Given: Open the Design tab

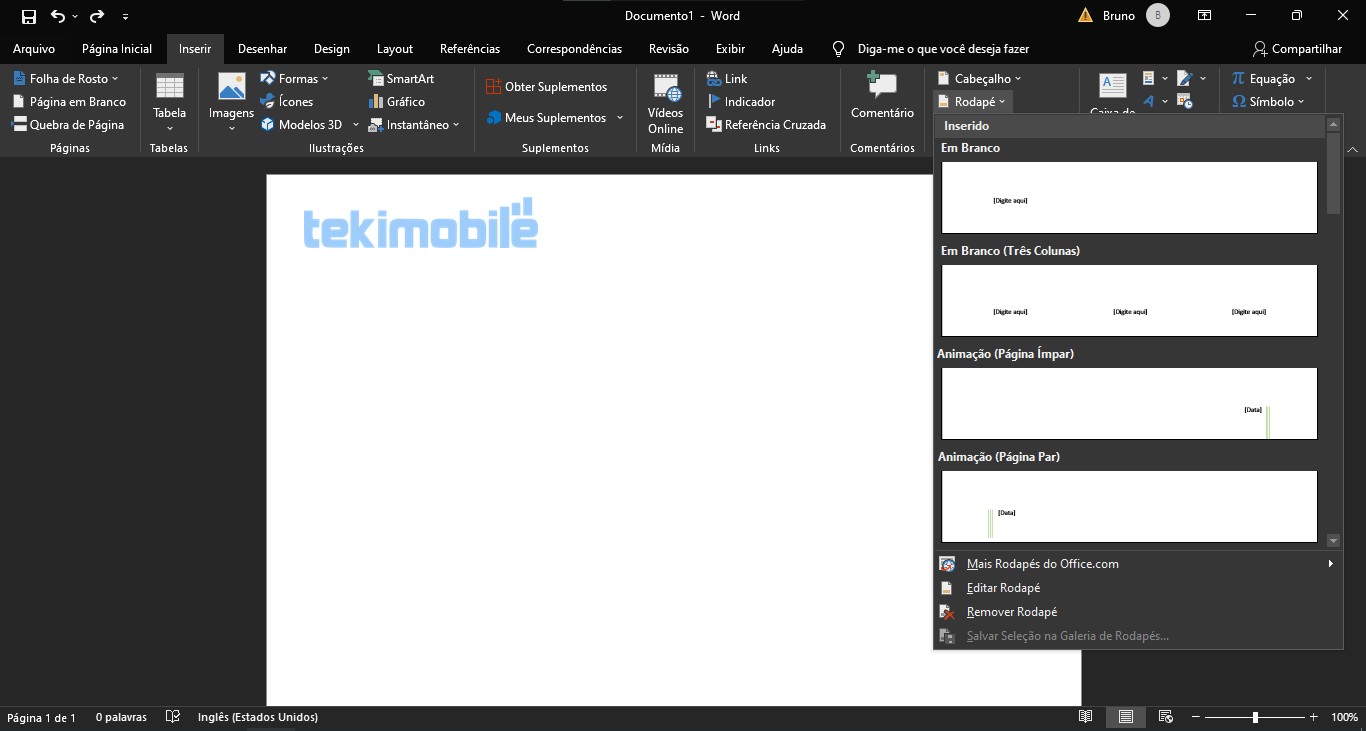Looking at the screenshot, I should coord(332,48).
